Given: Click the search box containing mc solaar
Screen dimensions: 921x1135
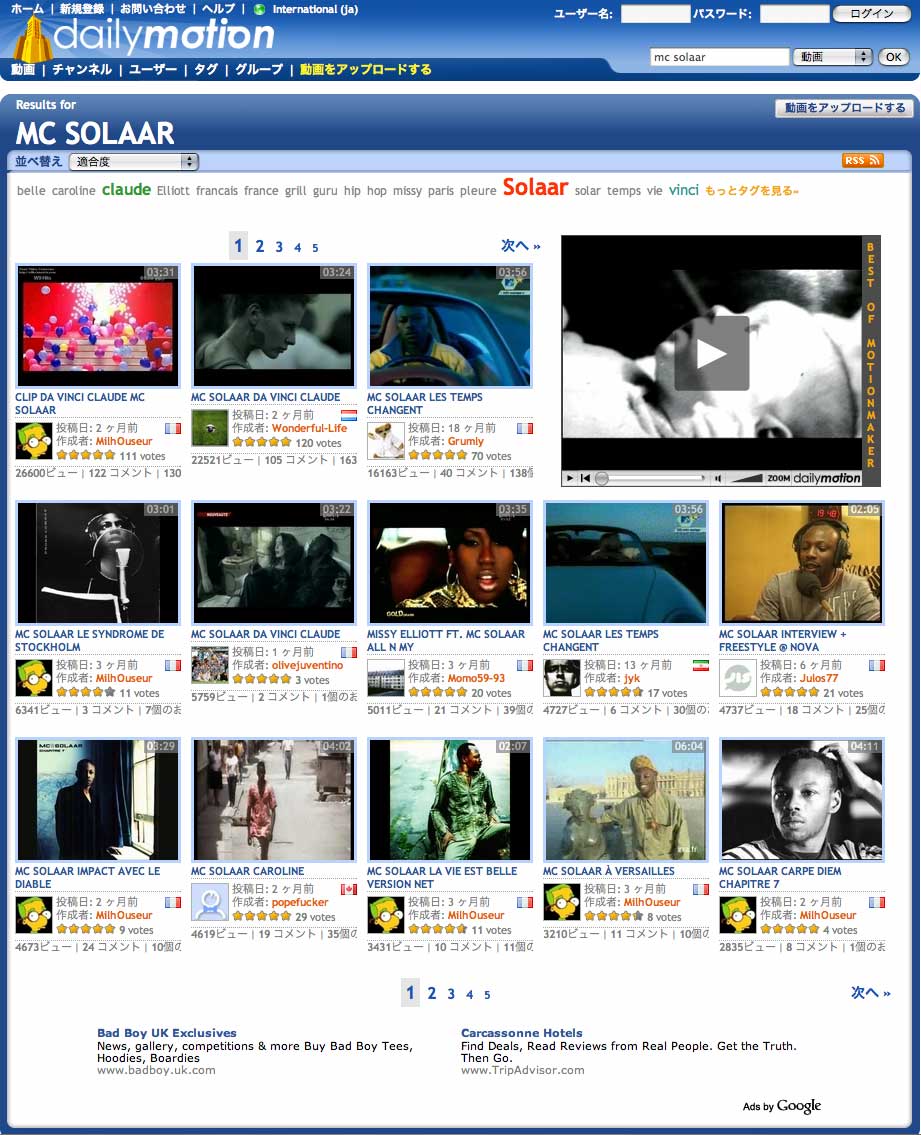Looking at the screenshot, I should pos(719,57).
